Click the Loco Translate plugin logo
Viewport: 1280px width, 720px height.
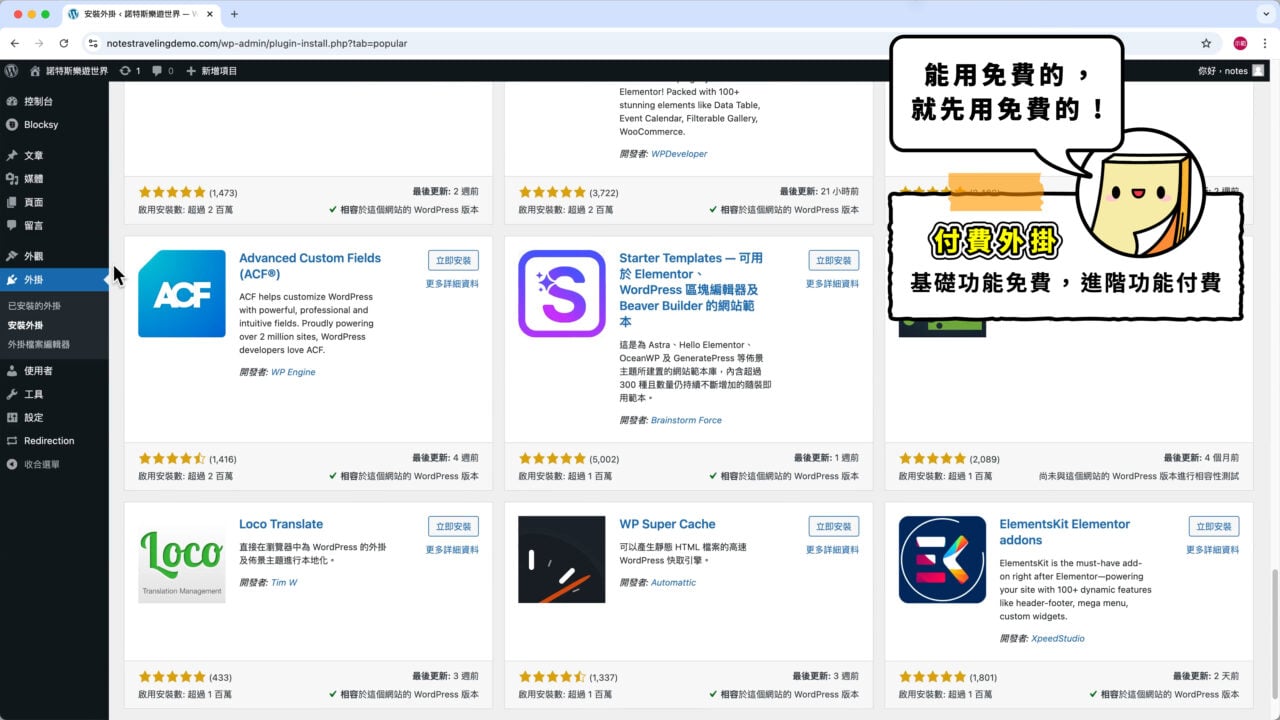tap(181, 559)
